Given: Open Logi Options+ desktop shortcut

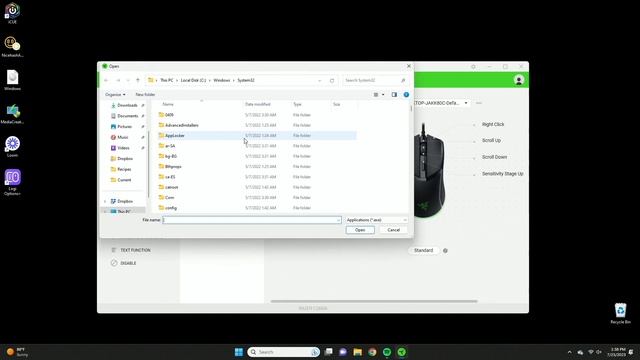Looking at the screenshot, I should [x=12, y=182].
